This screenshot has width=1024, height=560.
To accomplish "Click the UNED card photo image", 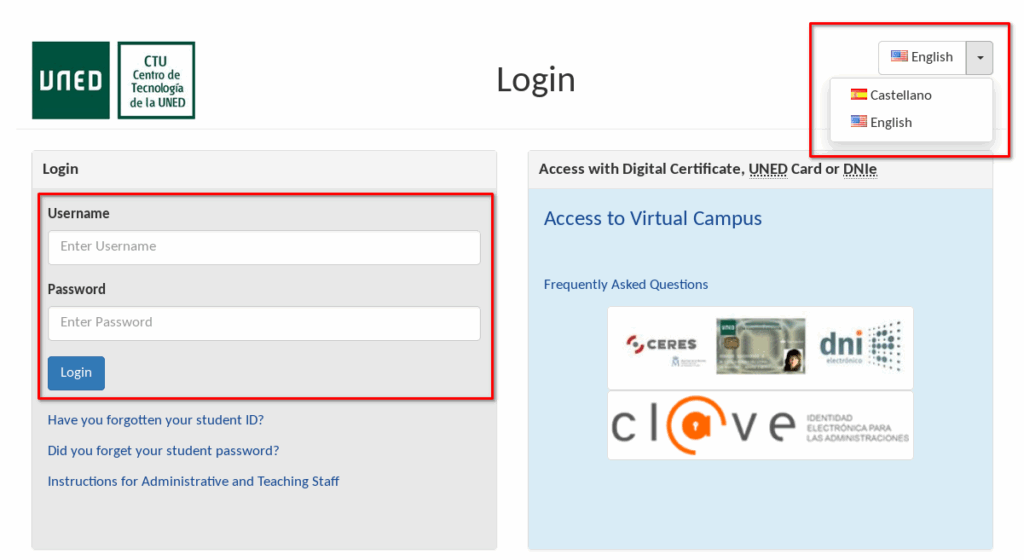I will [760, 346].
